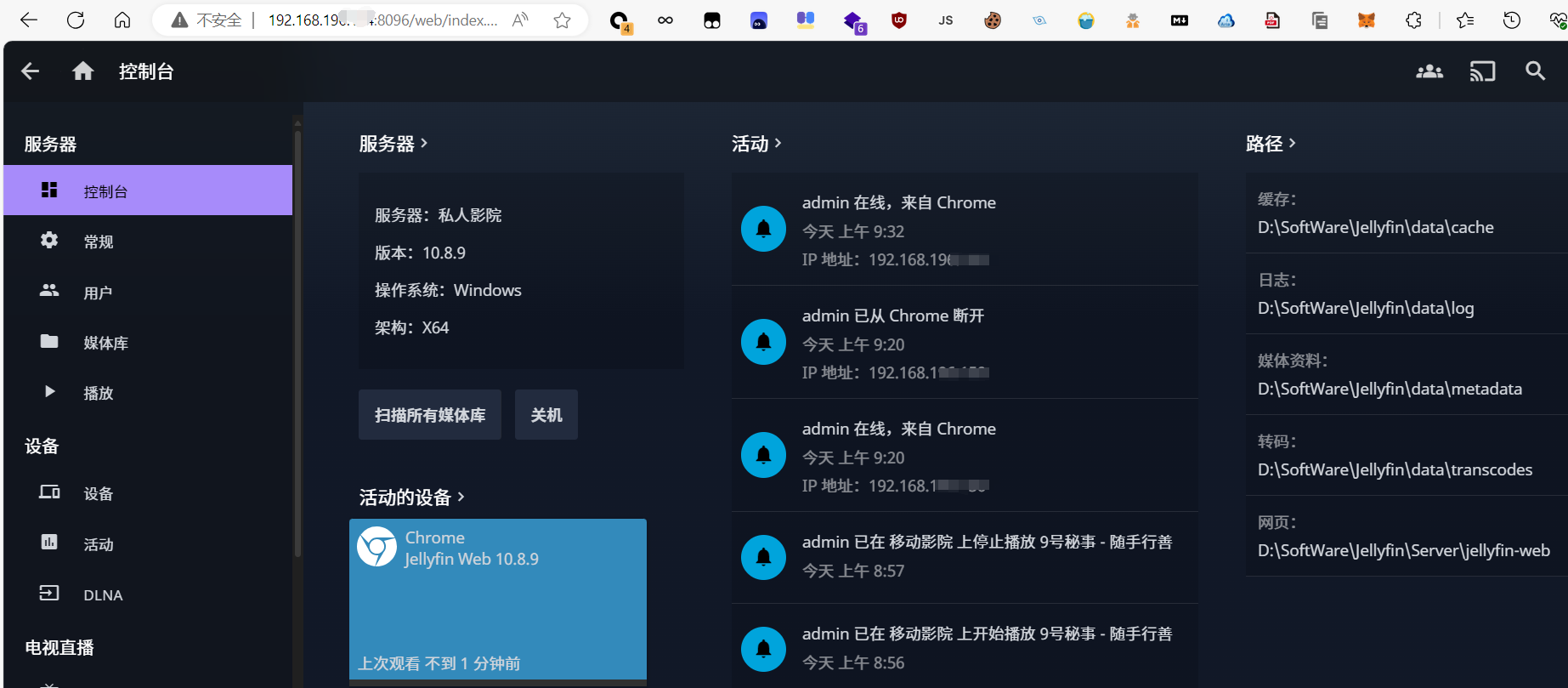Viewport: 1568px width, 688px height.
Task: Select '服务器: 私人影院' text
Action: [438, 215]
